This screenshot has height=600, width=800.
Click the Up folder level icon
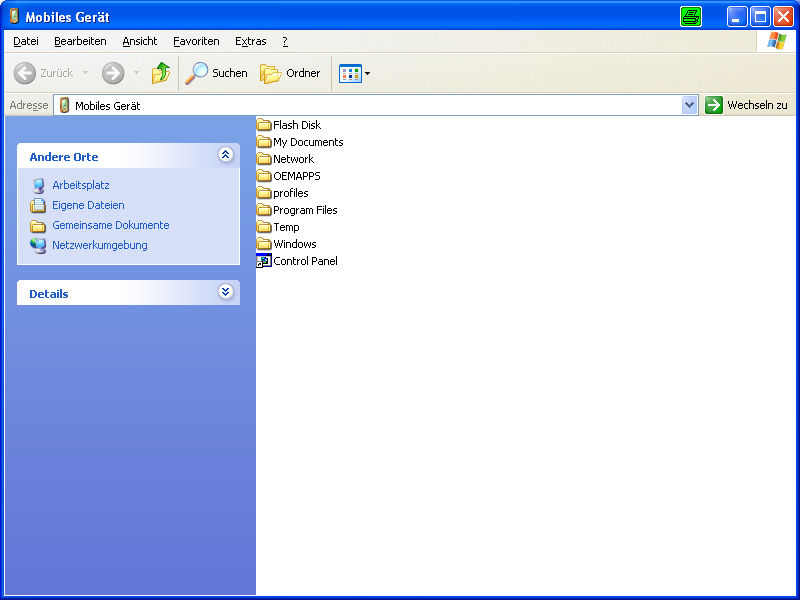[161, 73]
